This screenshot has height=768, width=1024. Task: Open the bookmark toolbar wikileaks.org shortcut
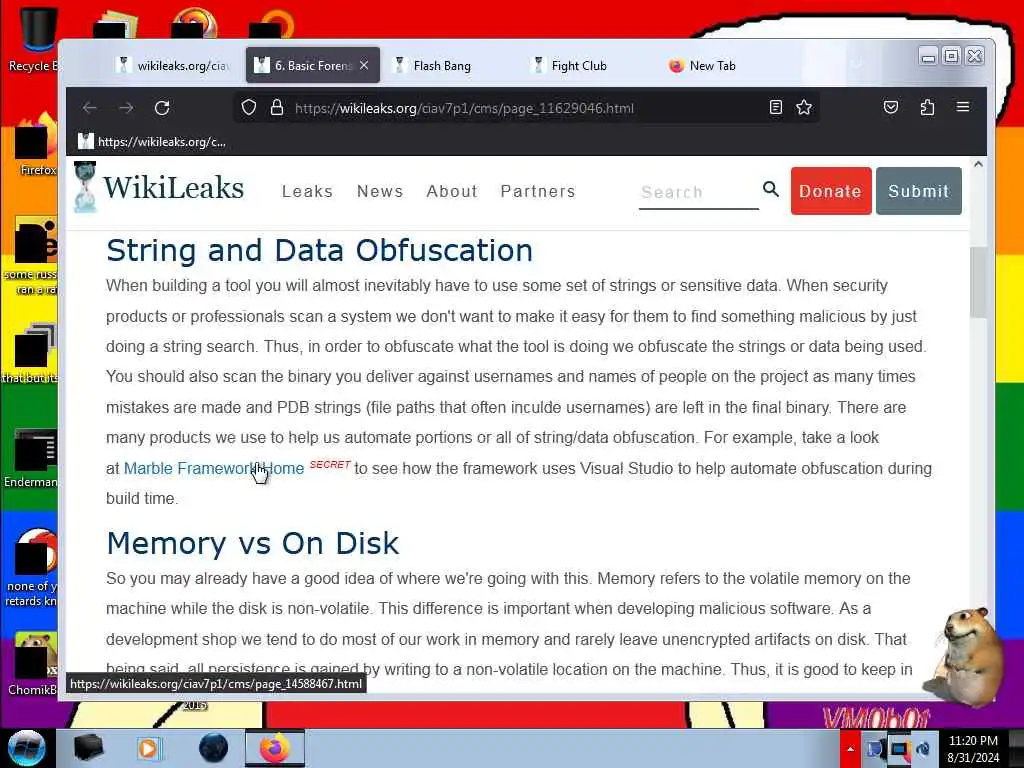[152, 142]
